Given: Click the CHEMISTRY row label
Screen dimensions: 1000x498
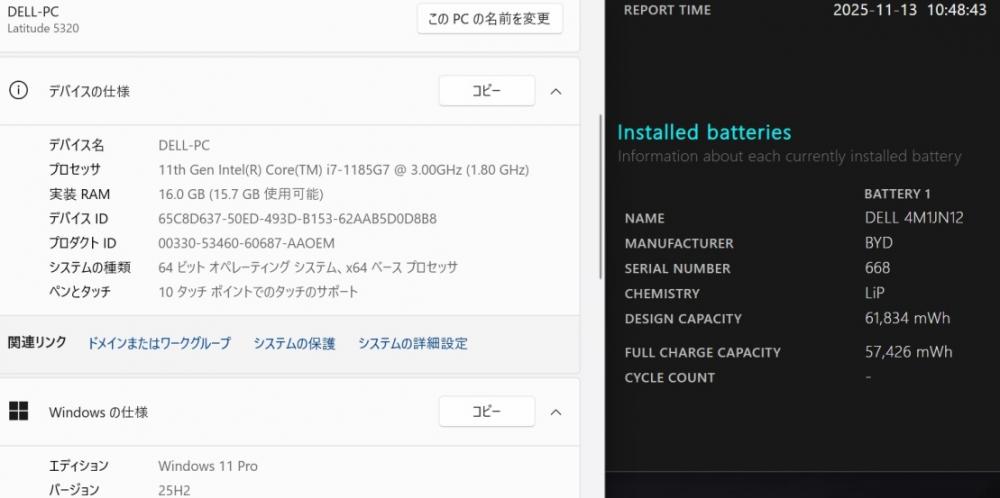Looking at the screenshot, I should click(x=662, y=294).
